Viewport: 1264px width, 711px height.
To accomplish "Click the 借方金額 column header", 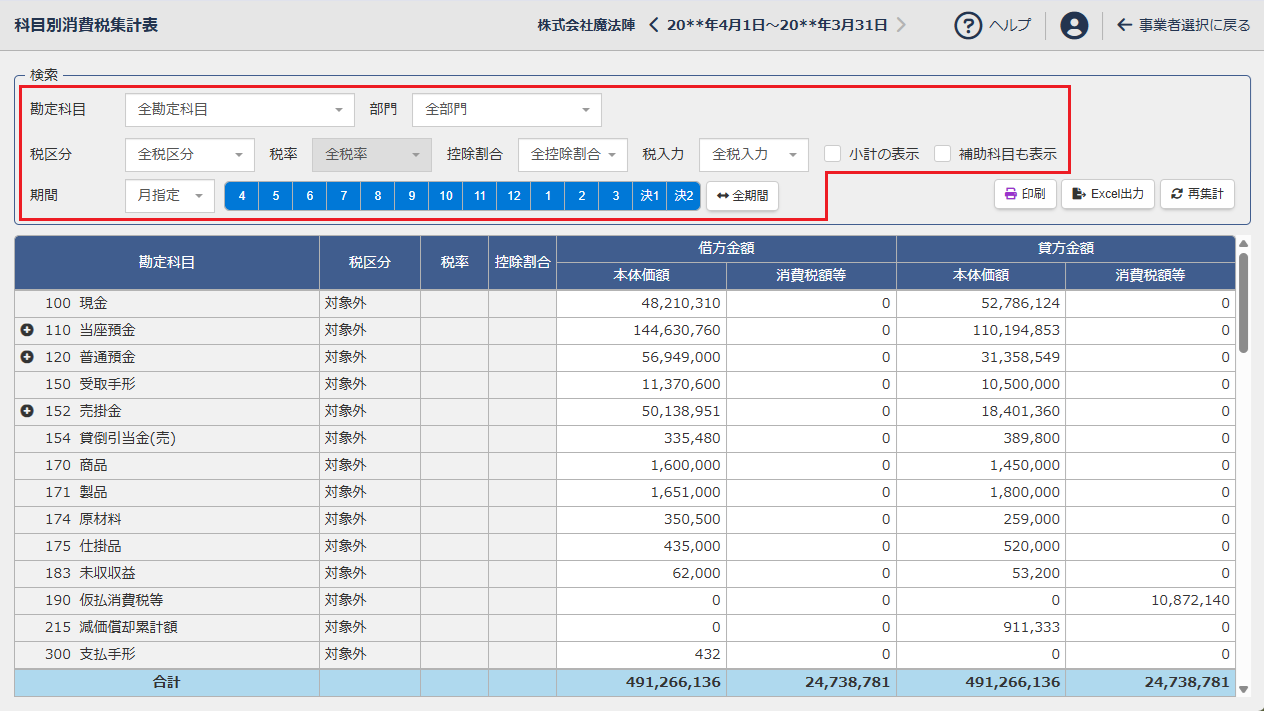I will point(727,249).
